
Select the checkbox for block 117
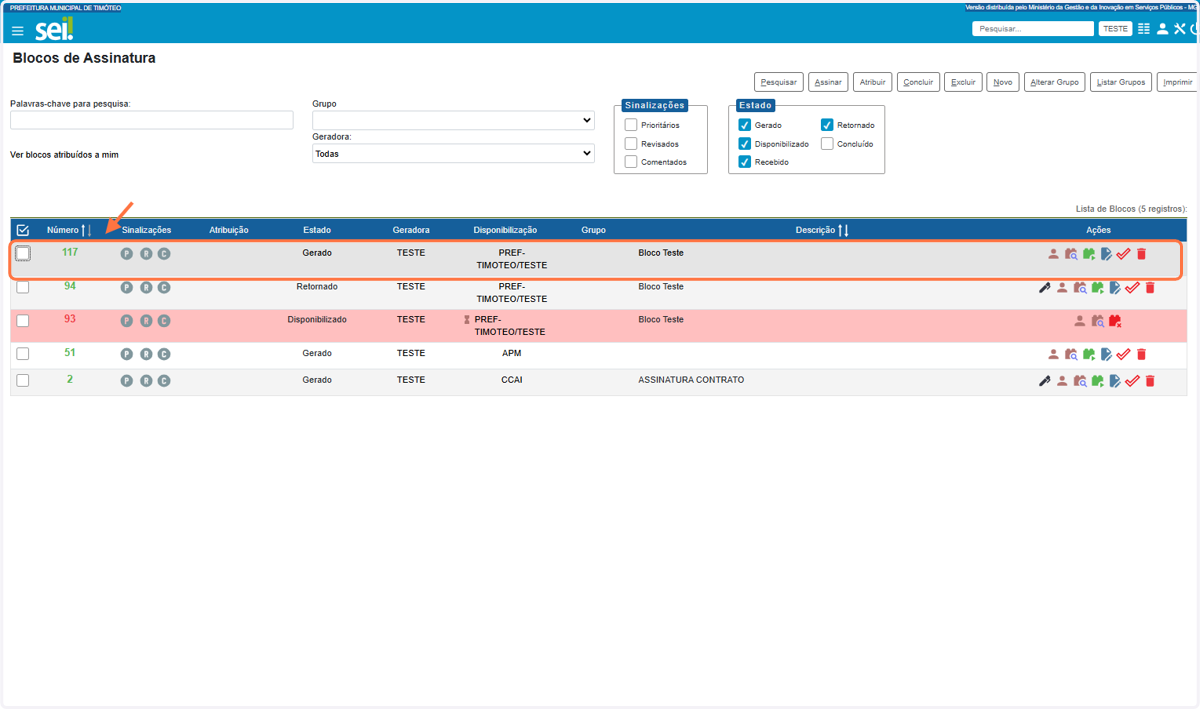pyautogui.click(x=23, y=254)
